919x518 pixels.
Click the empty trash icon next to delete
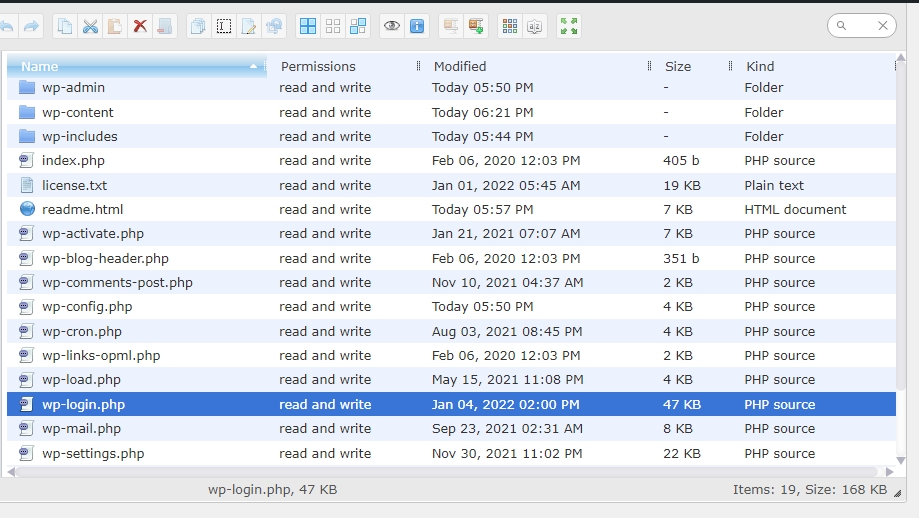coord(165,26)
